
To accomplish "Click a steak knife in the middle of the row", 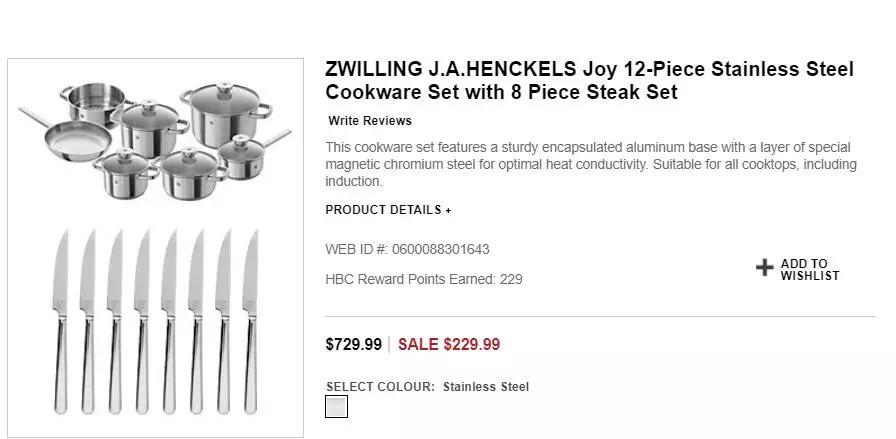I will coord(142,320).
